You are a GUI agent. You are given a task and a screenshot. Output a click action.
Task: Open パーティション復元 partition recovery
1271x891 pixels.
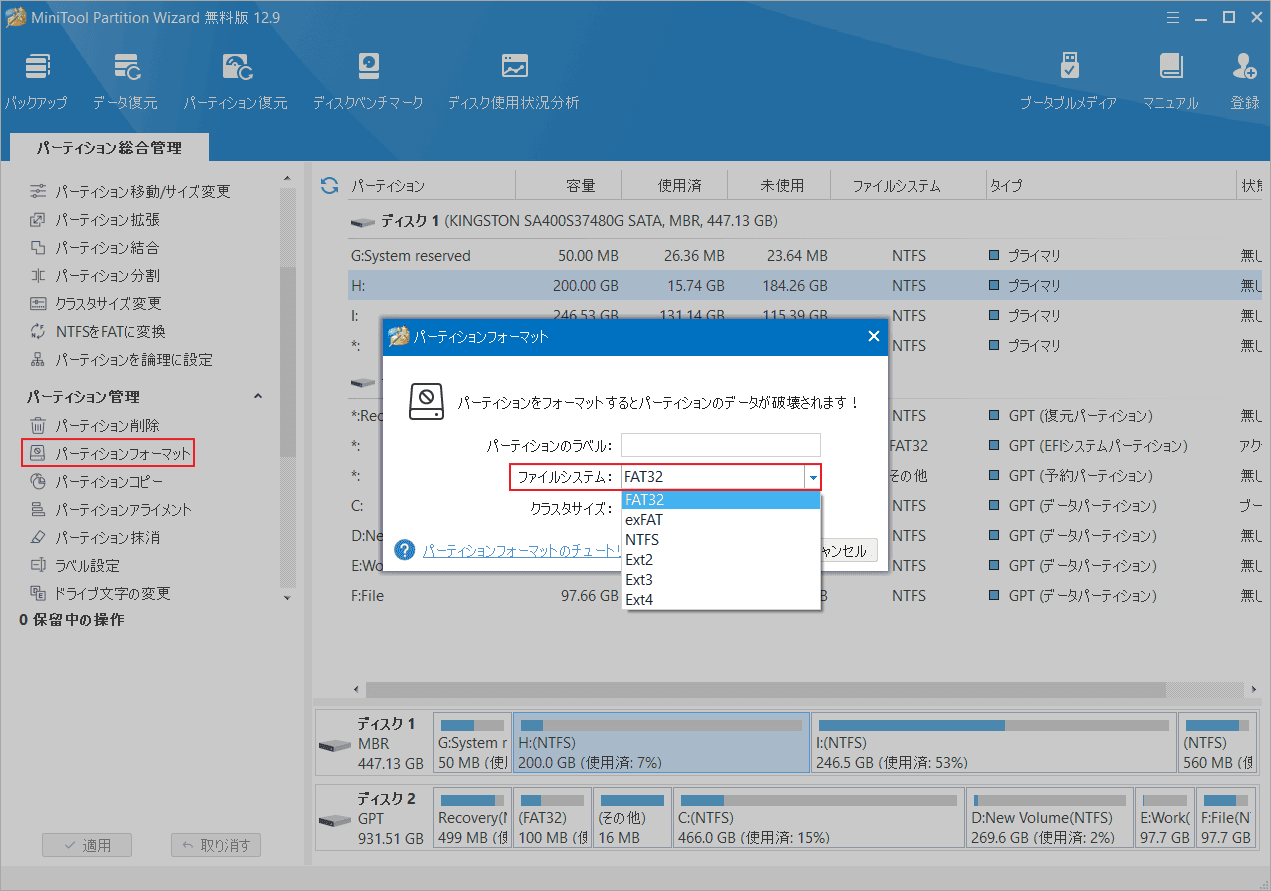[235, 82]
